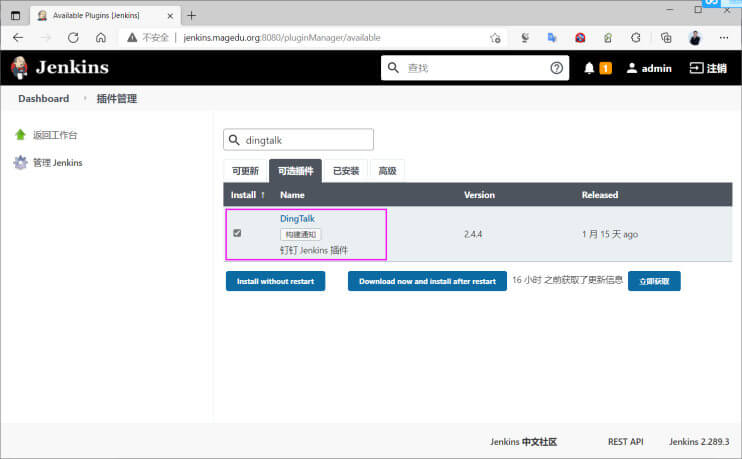
Task: Refresh the browser page
Action: [x=73, y=37]
